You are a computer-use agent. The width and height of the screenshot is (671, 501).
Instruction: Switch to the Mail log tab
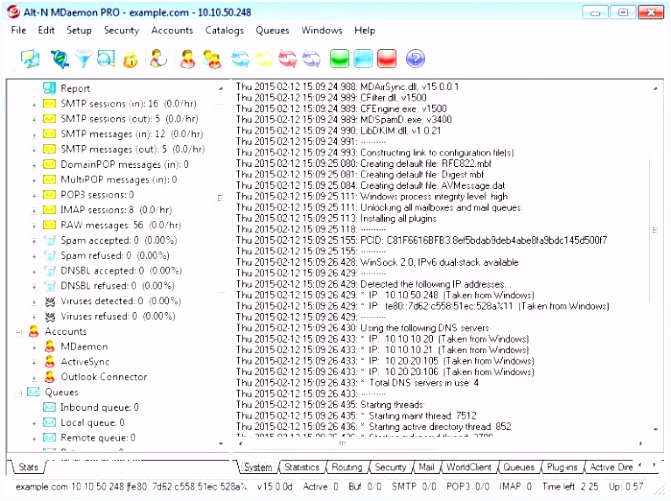(x=426, y=467)
